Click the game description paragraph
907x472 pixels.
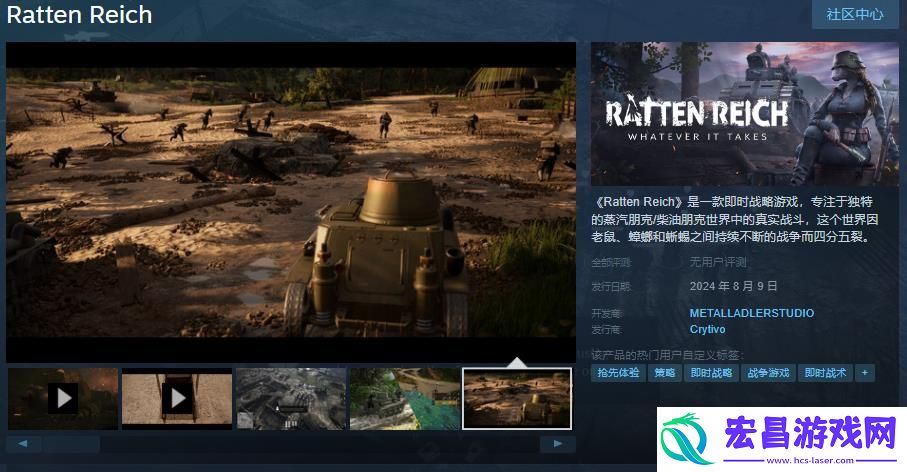pos(735,219)
